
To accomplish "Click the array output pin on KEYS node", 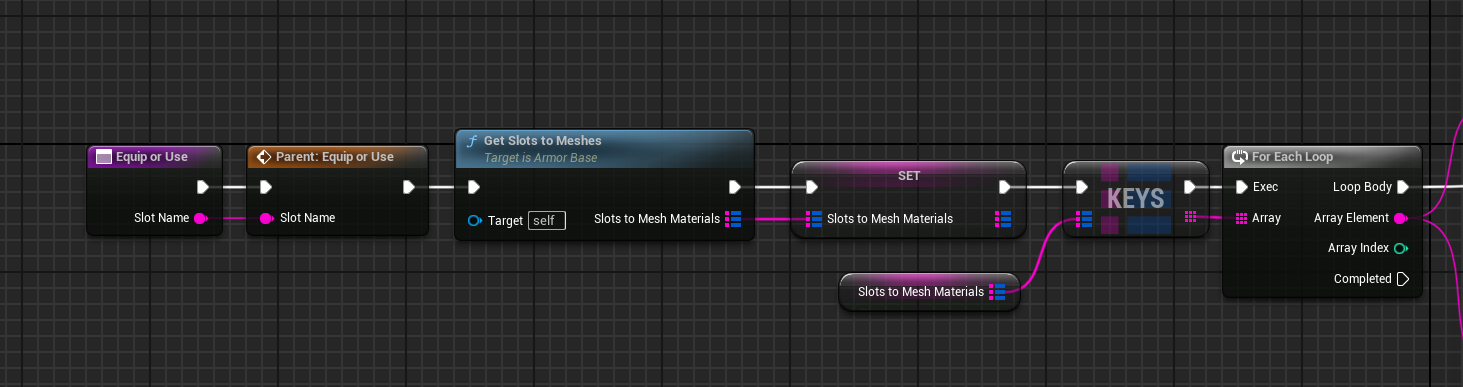I will tap(1190, 218).
